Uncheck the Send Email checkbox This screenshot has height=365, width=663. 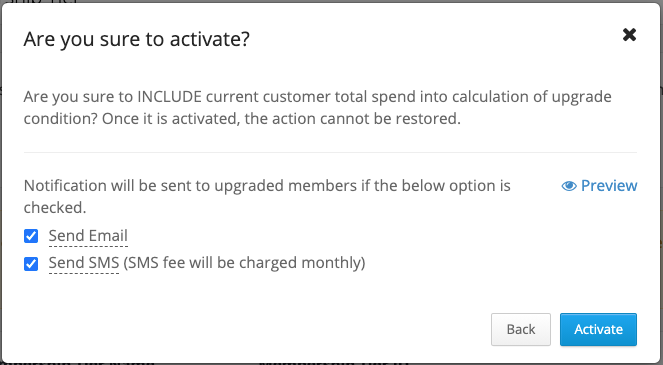(x=31, y=236)
